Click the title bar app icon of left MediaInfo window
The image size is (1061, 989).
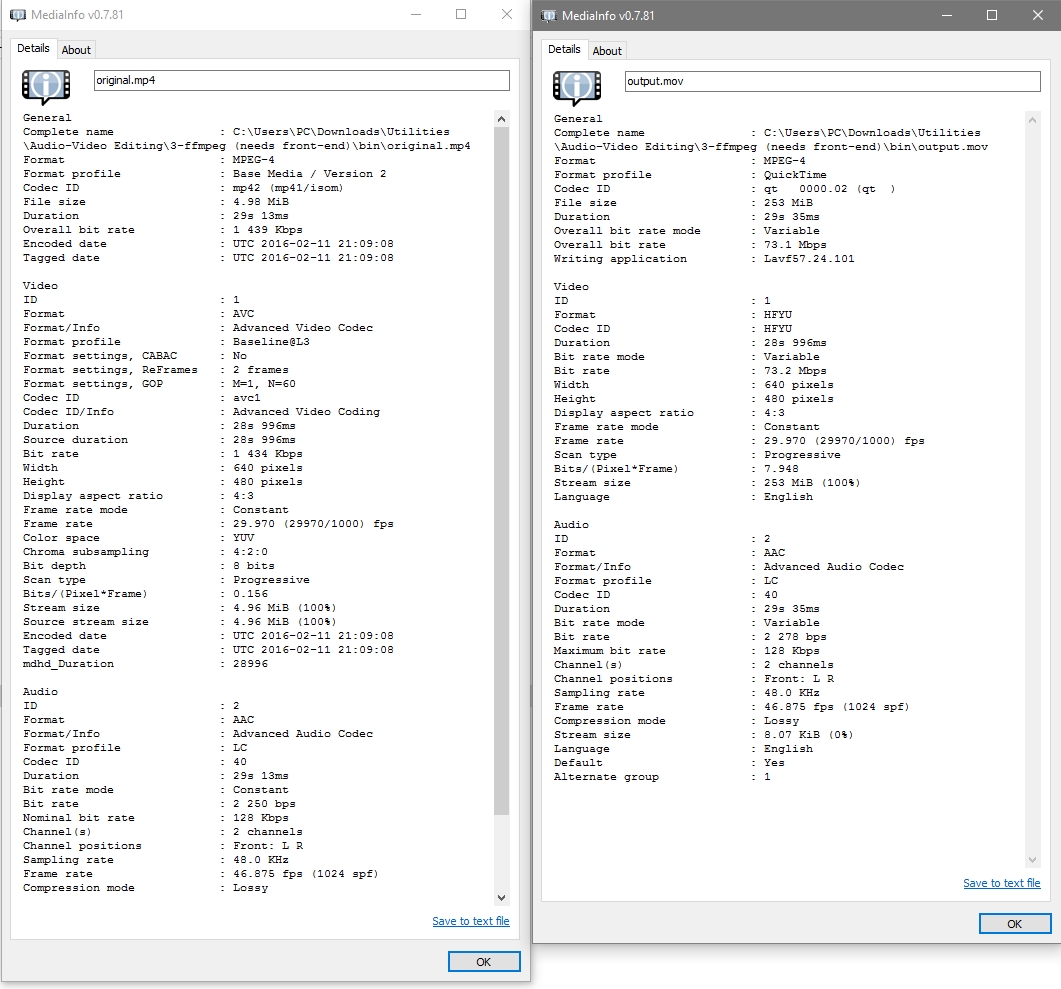click(x=18, y=15)
